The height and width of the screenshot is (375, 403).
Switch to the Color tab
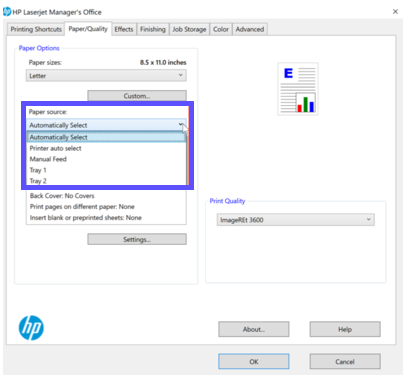(221, 29)
